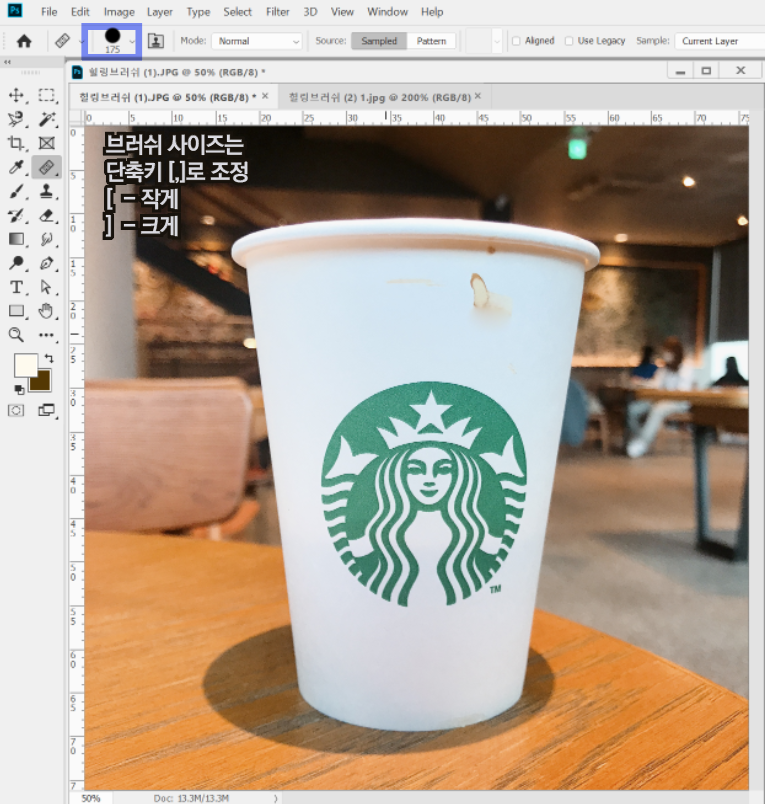Viewport: 765px width, 804px height.
Task: Select the Pen tool
Action: (47, 263)
